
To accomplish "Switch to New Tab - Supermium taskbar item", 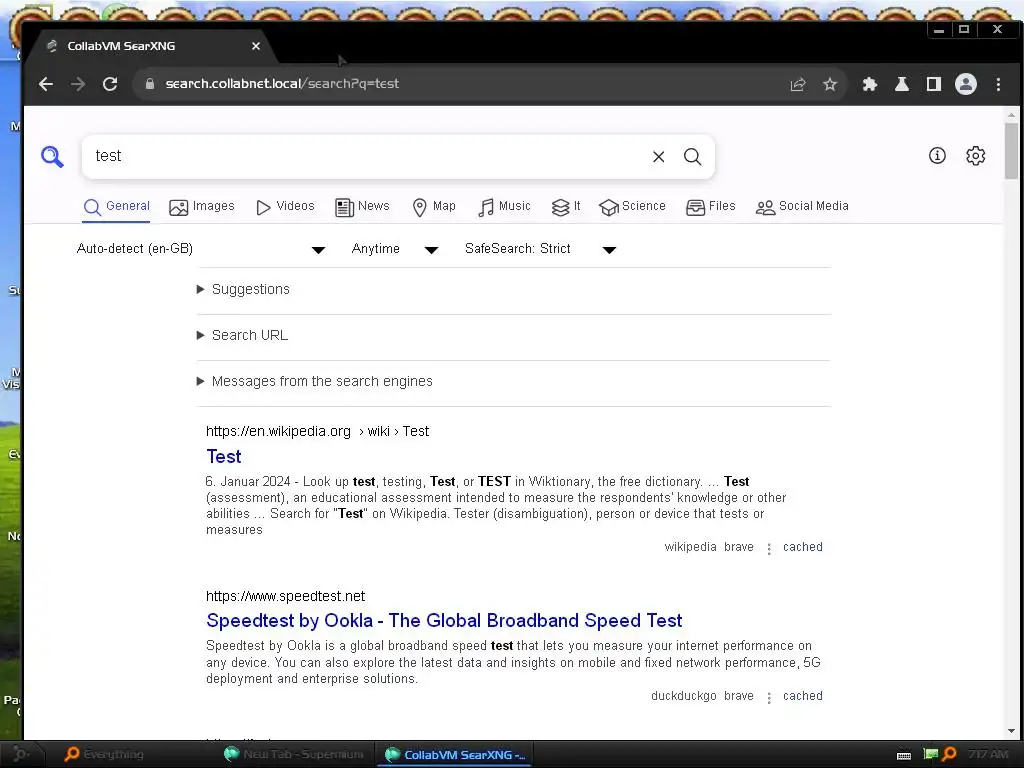I will (294, 754).
